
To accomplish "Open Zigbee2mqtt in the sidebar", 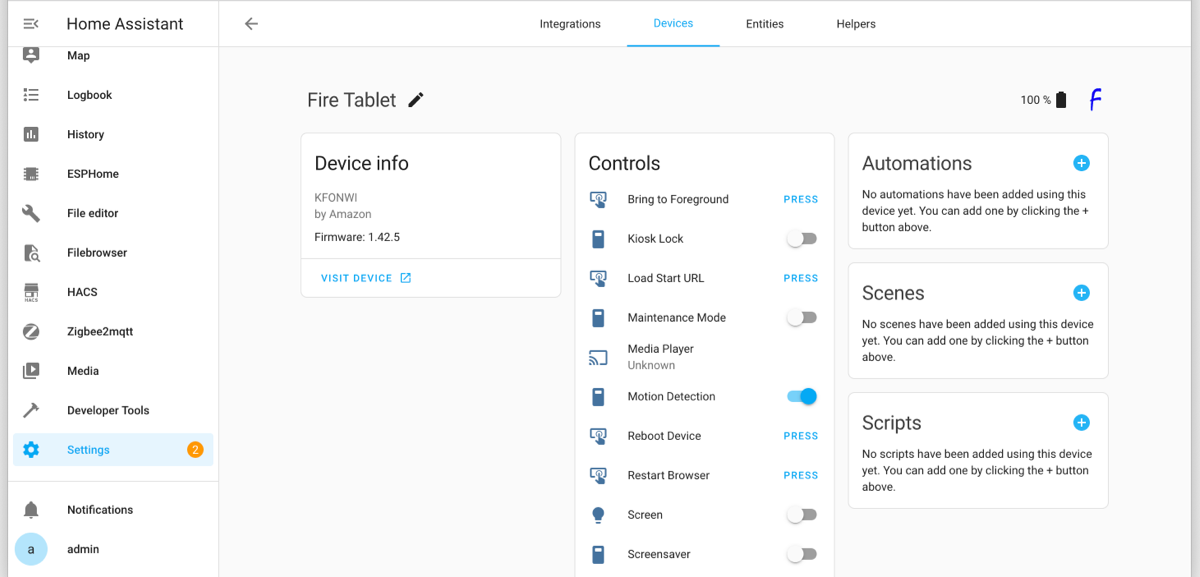I will (113, 331).
